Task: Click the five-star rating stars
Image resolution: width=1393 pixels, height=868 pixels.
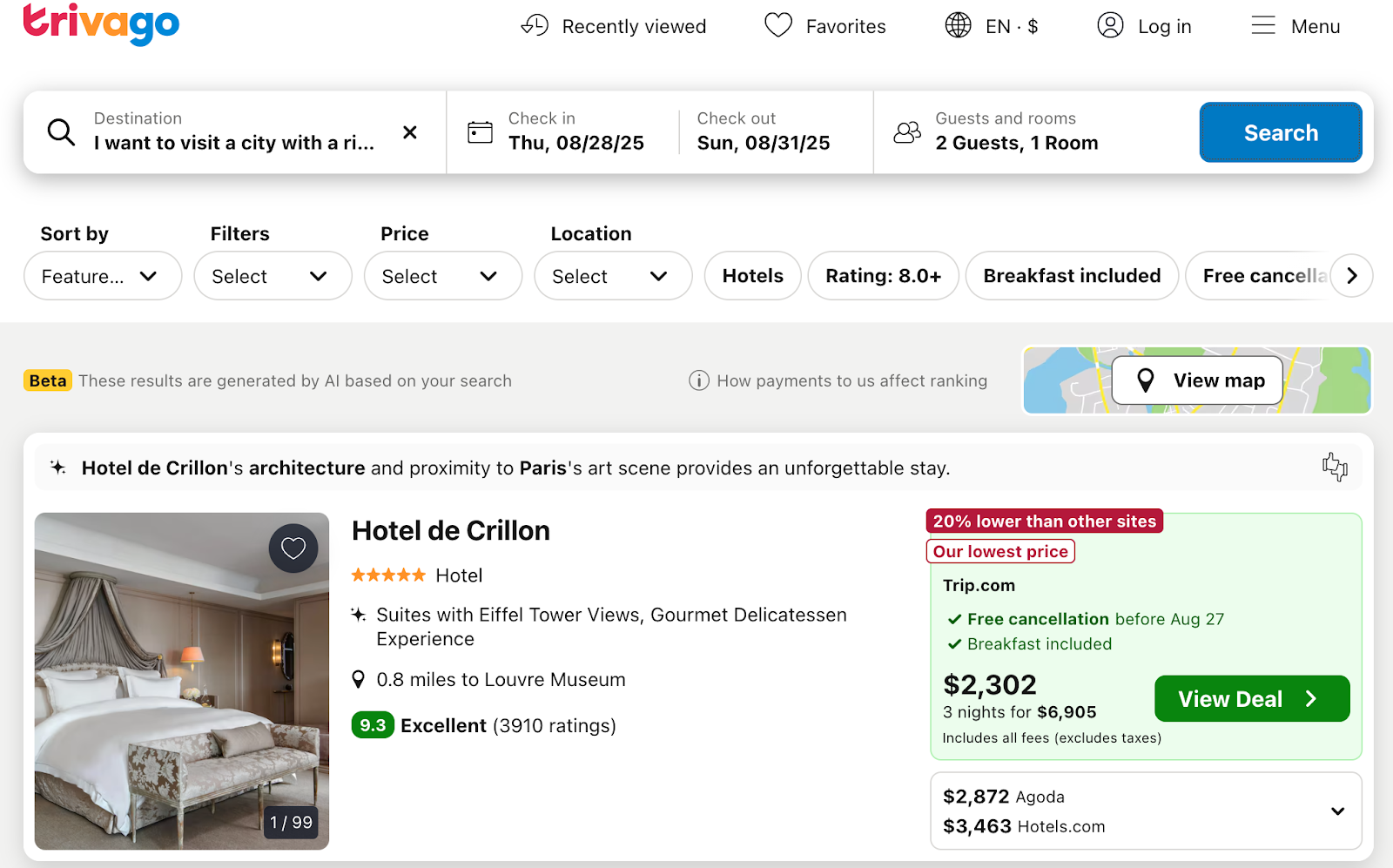Action: click(388, 575)
